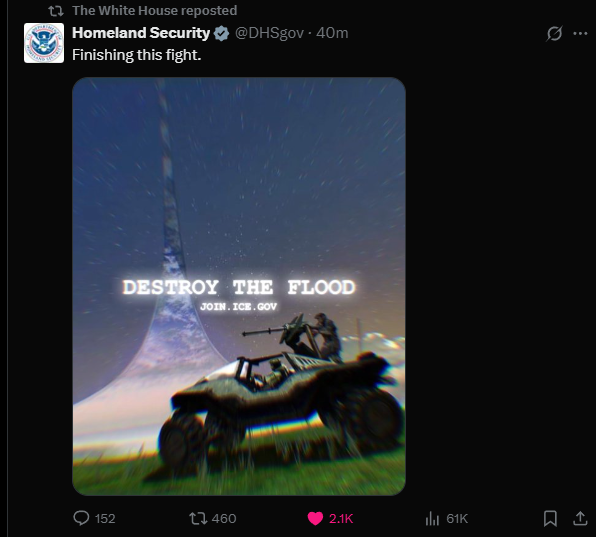Open the @DHSgov handle link
596x537 pixels.
(269, 33)
